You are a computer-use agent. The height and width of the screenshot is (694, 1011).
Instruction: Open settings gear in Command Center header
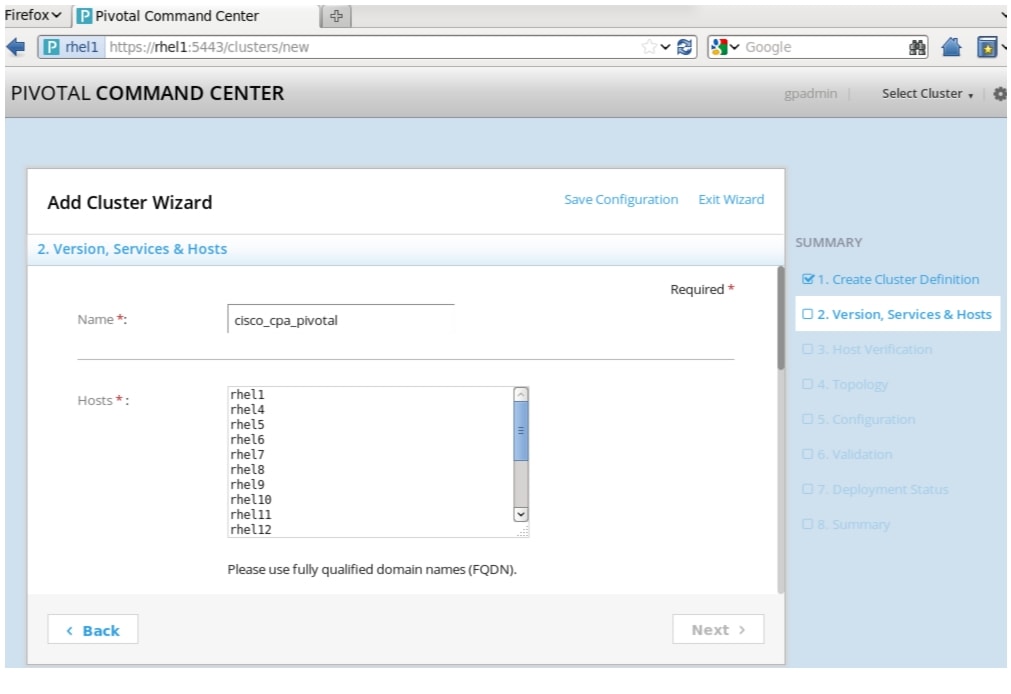999,94
